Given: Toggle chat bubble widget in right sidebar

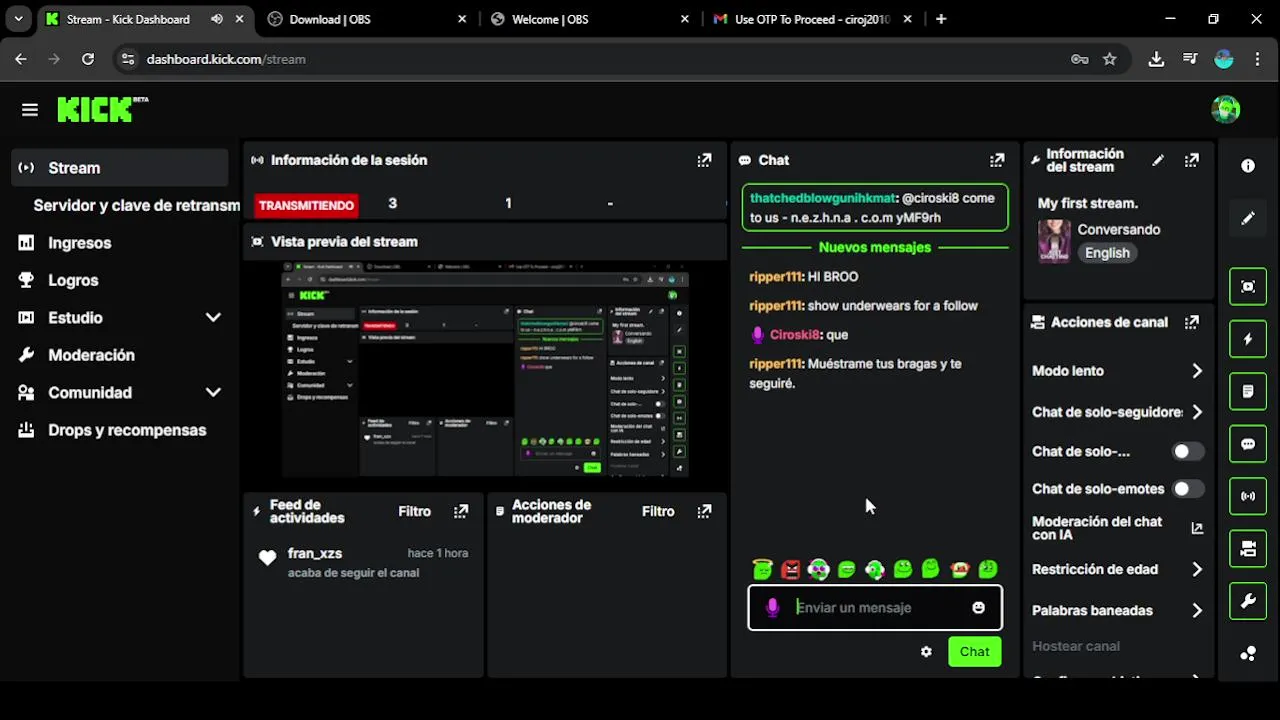Looking at the screenshot, I should point(1248,444).
